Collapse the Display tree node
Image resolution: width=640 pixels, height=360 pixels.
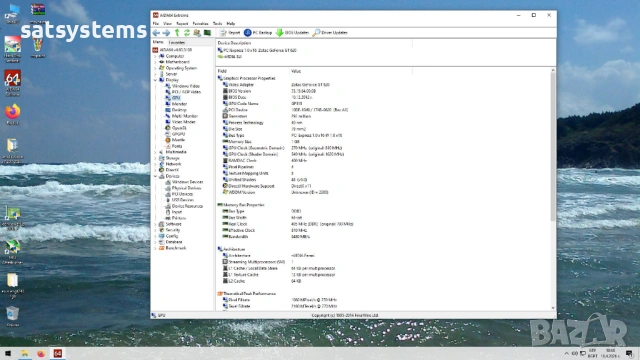(155, 80)
